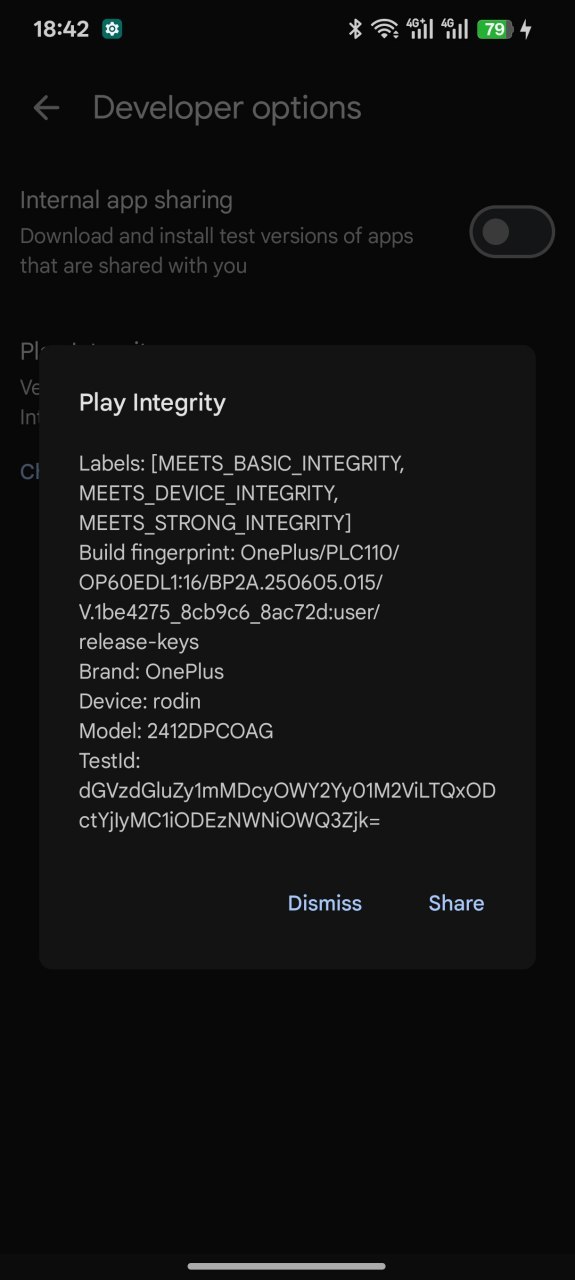The image size is (575, 1280).
Task: Share the Play Integrity result
Action: coord(456,903)
